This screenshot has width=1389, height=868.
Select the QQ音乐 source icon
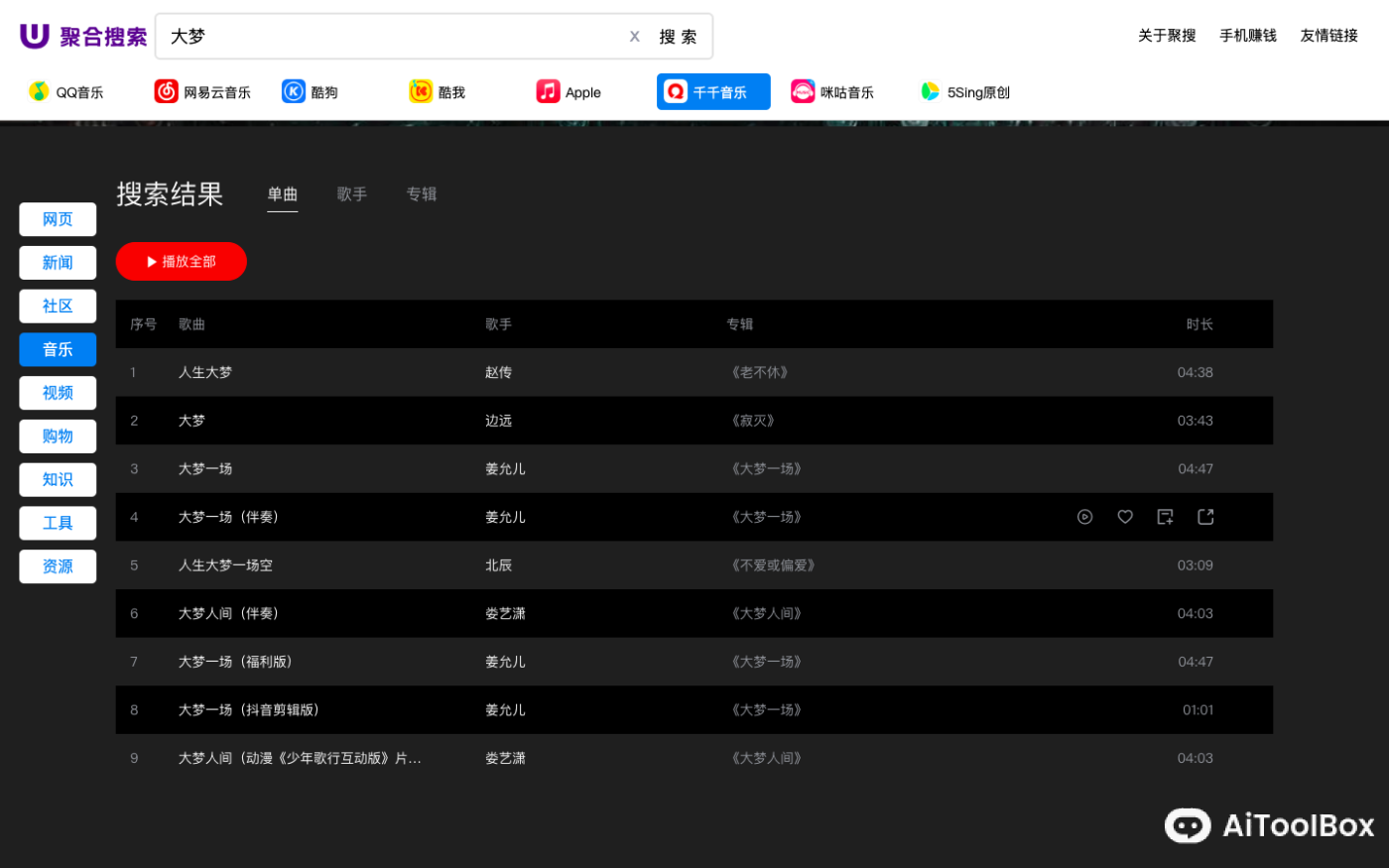tap(65, 91)
